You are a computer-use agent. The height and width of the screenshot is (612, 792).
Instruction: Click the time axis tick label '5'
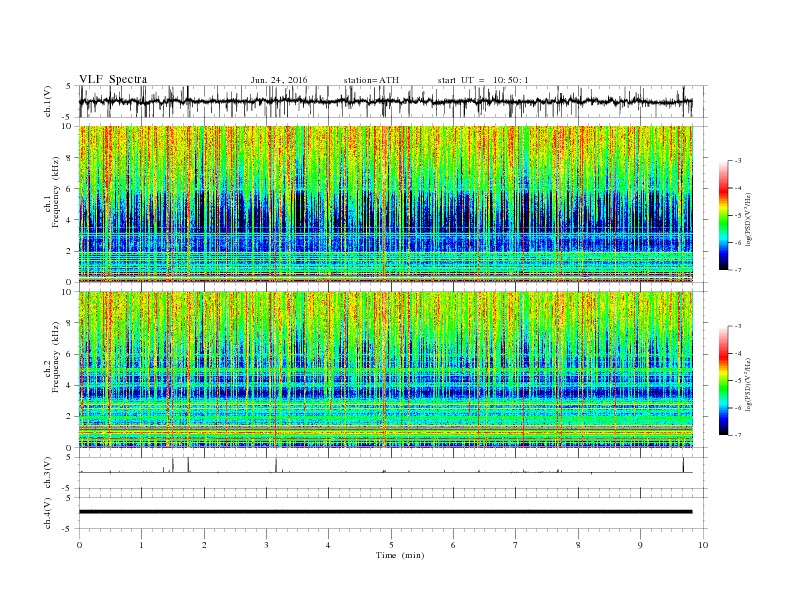(391, 545)
